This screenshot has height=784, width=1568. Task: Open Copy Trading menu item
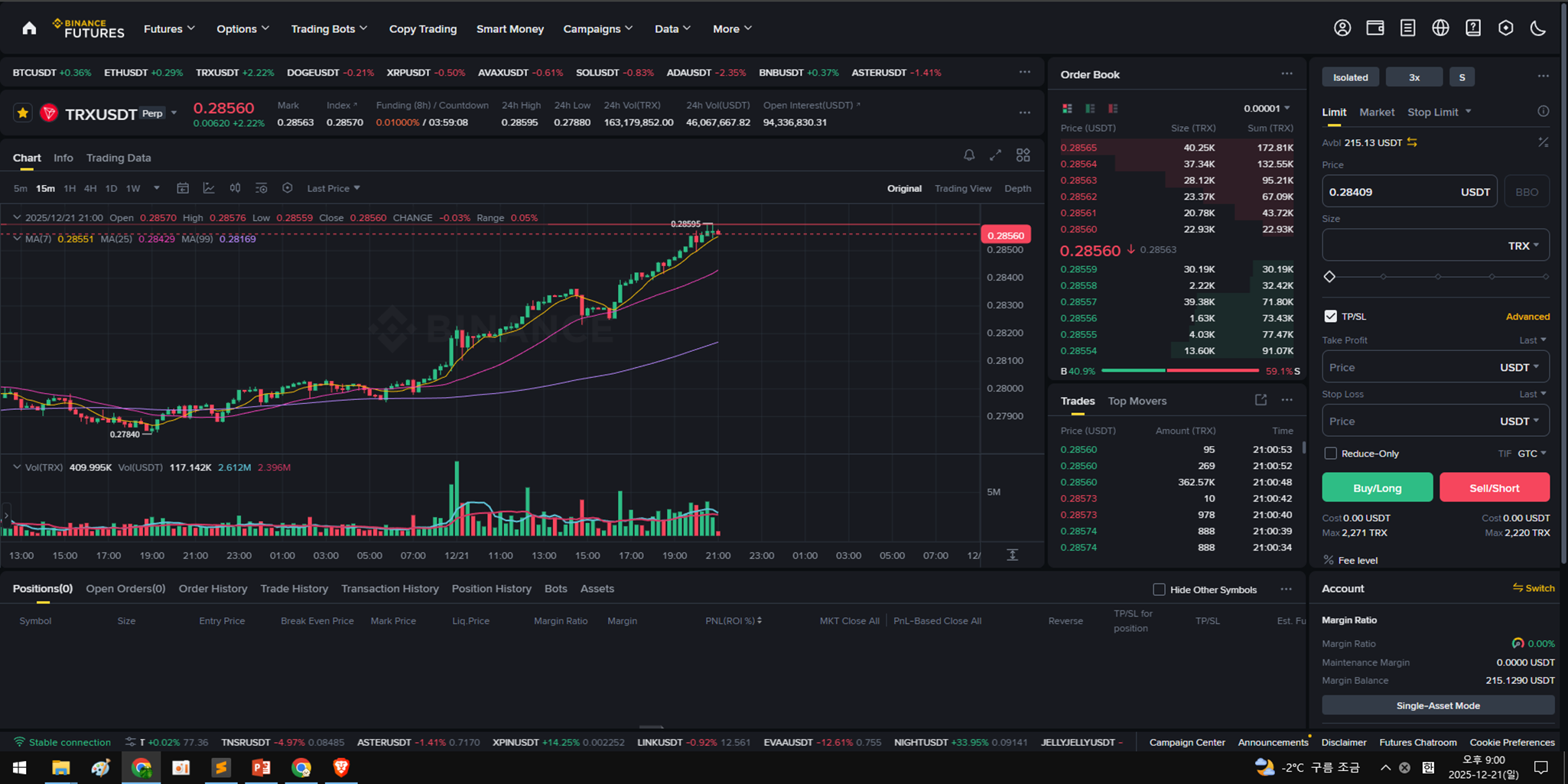(423, 28)
